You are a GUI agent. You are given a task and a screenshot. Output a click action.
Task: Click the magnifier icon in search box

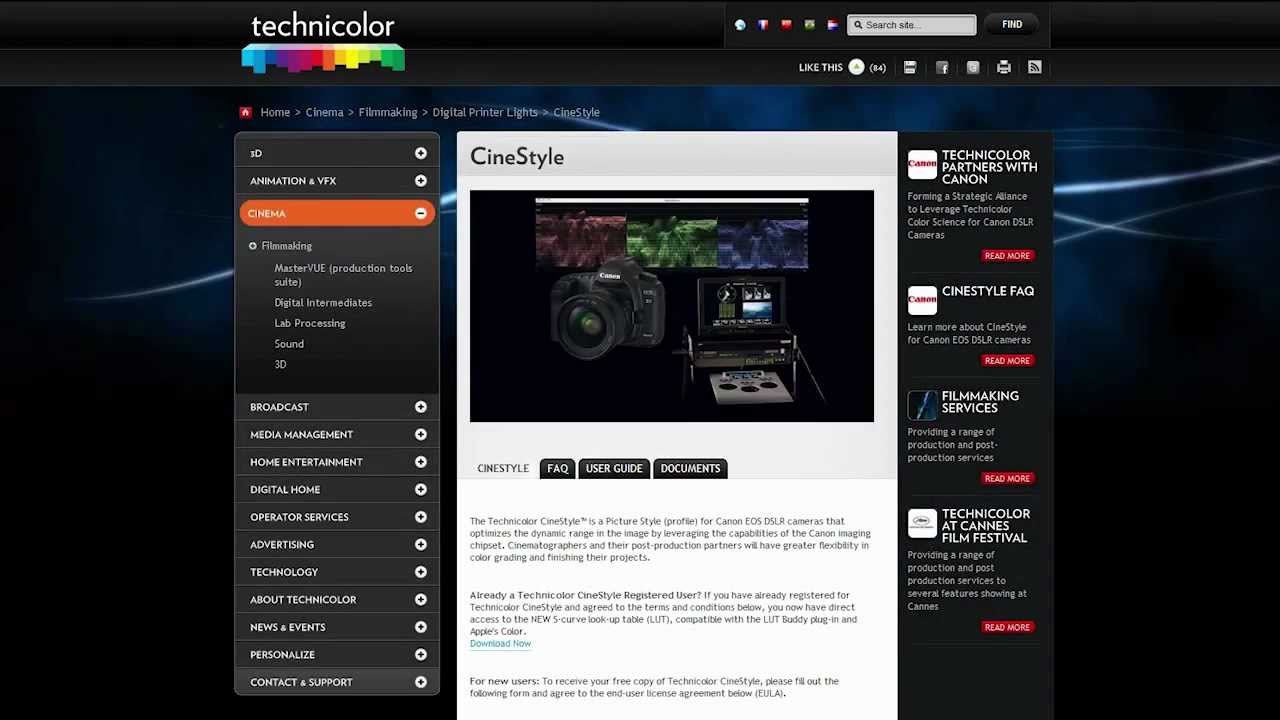click(858, 25)
